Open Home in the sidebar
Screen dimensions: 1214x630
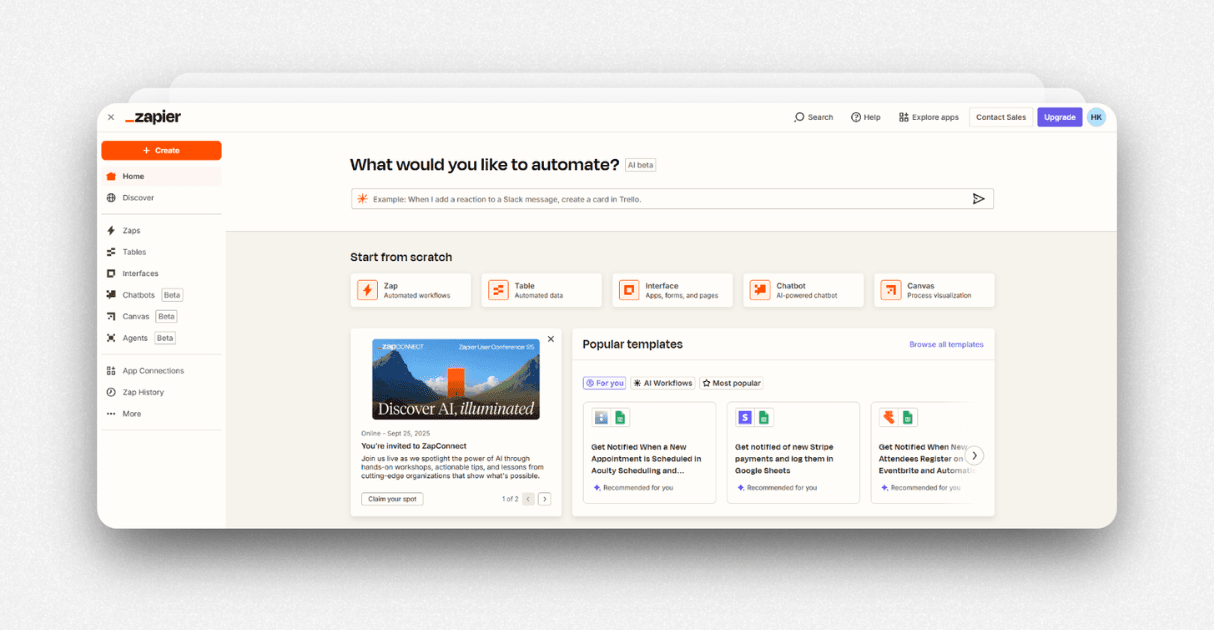click(161, 176)
